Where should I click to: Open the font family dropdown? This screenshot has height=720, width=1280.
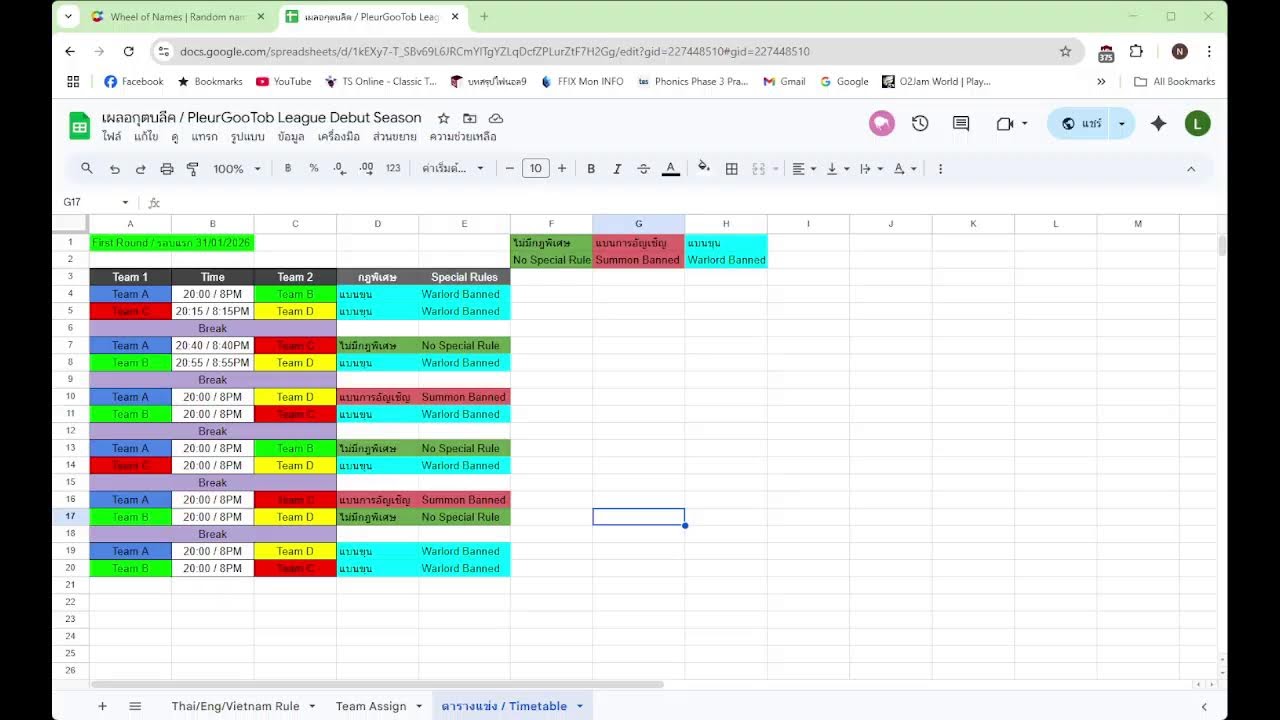tap(452, 169)
